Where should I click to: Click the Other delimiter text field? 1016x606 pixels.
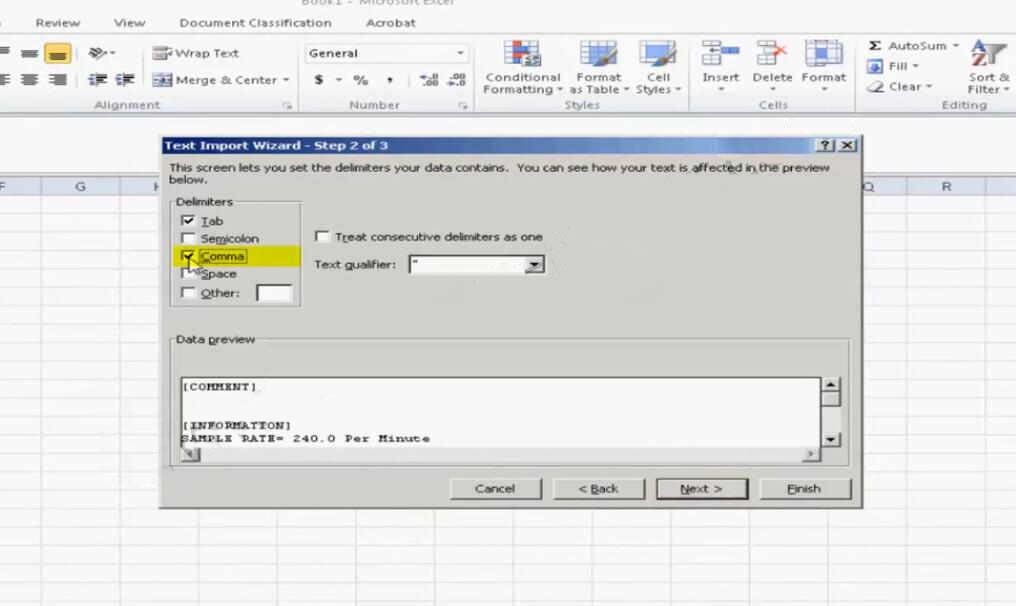[274, 293]
